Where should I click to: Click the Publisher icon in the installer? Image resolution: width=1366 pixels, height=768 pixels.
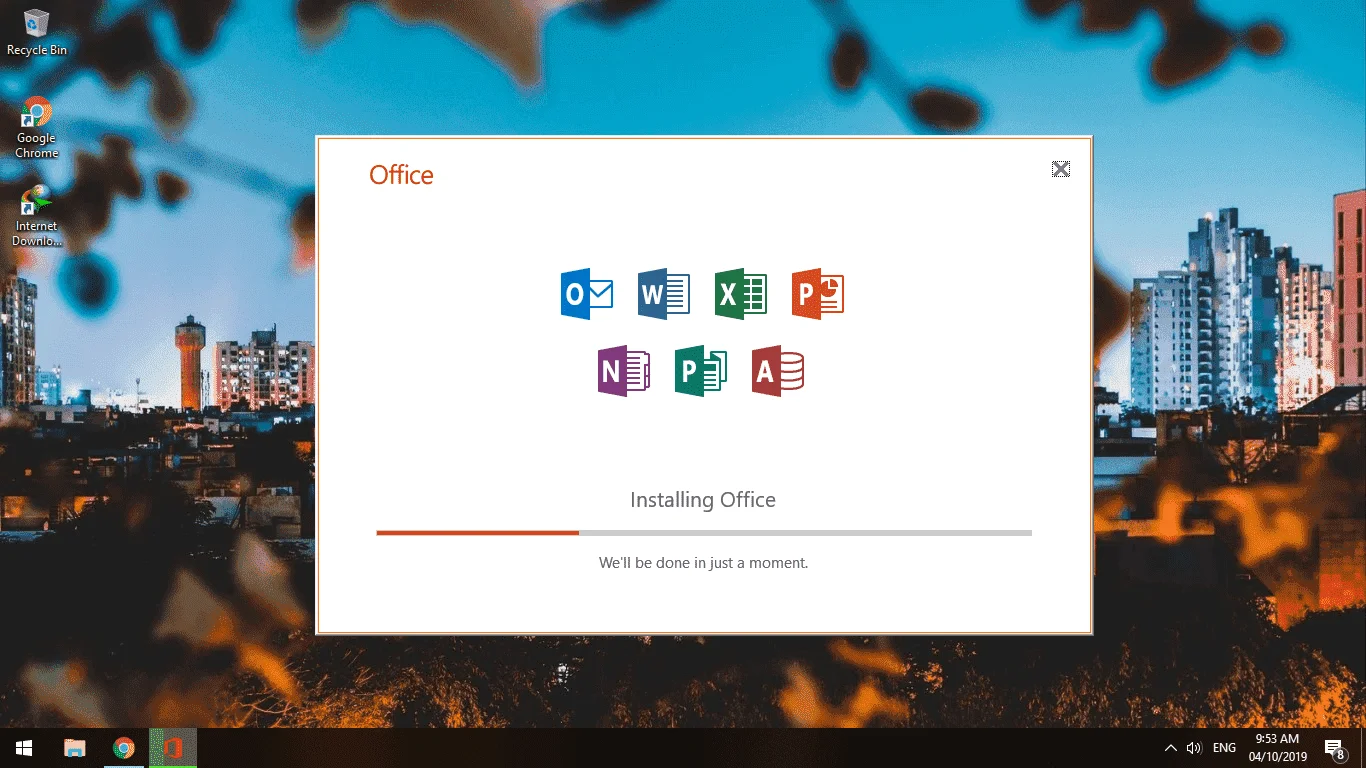[x=701, y=371]
